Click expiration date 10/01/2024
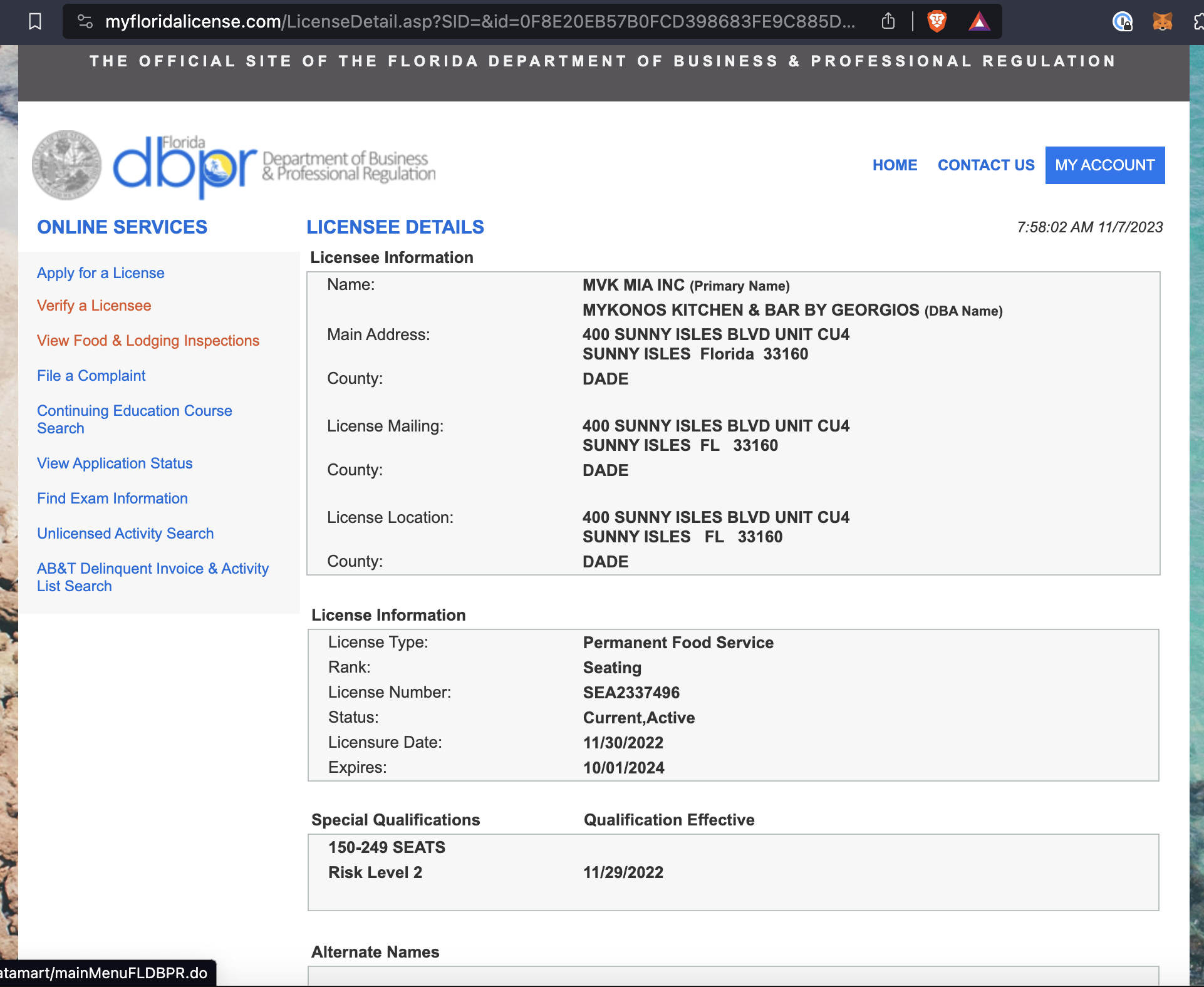The image size is (1204, 987). click(624, 768)
